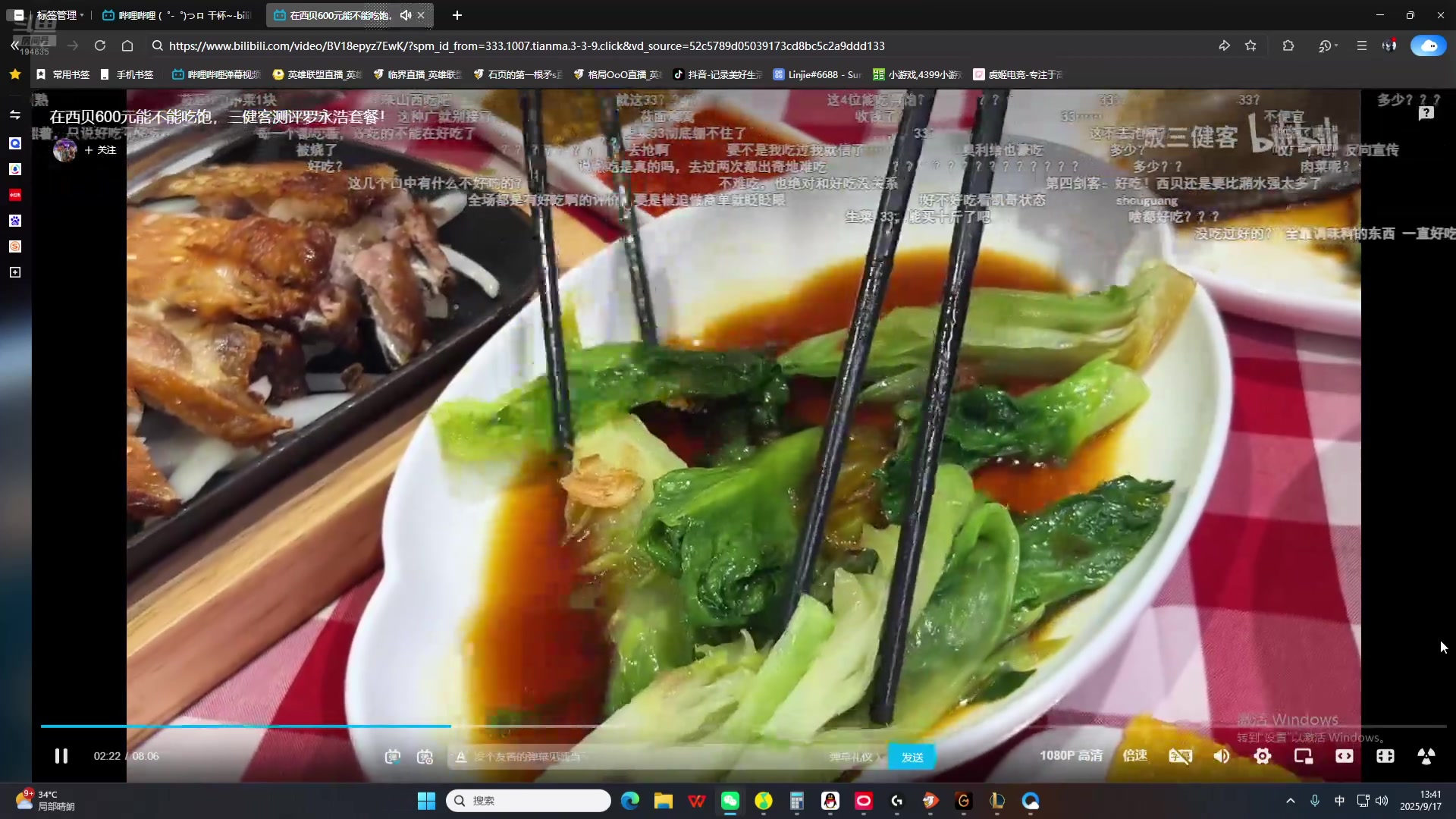Go forward in browser history

pyautogui.click(x=73, y=45)
